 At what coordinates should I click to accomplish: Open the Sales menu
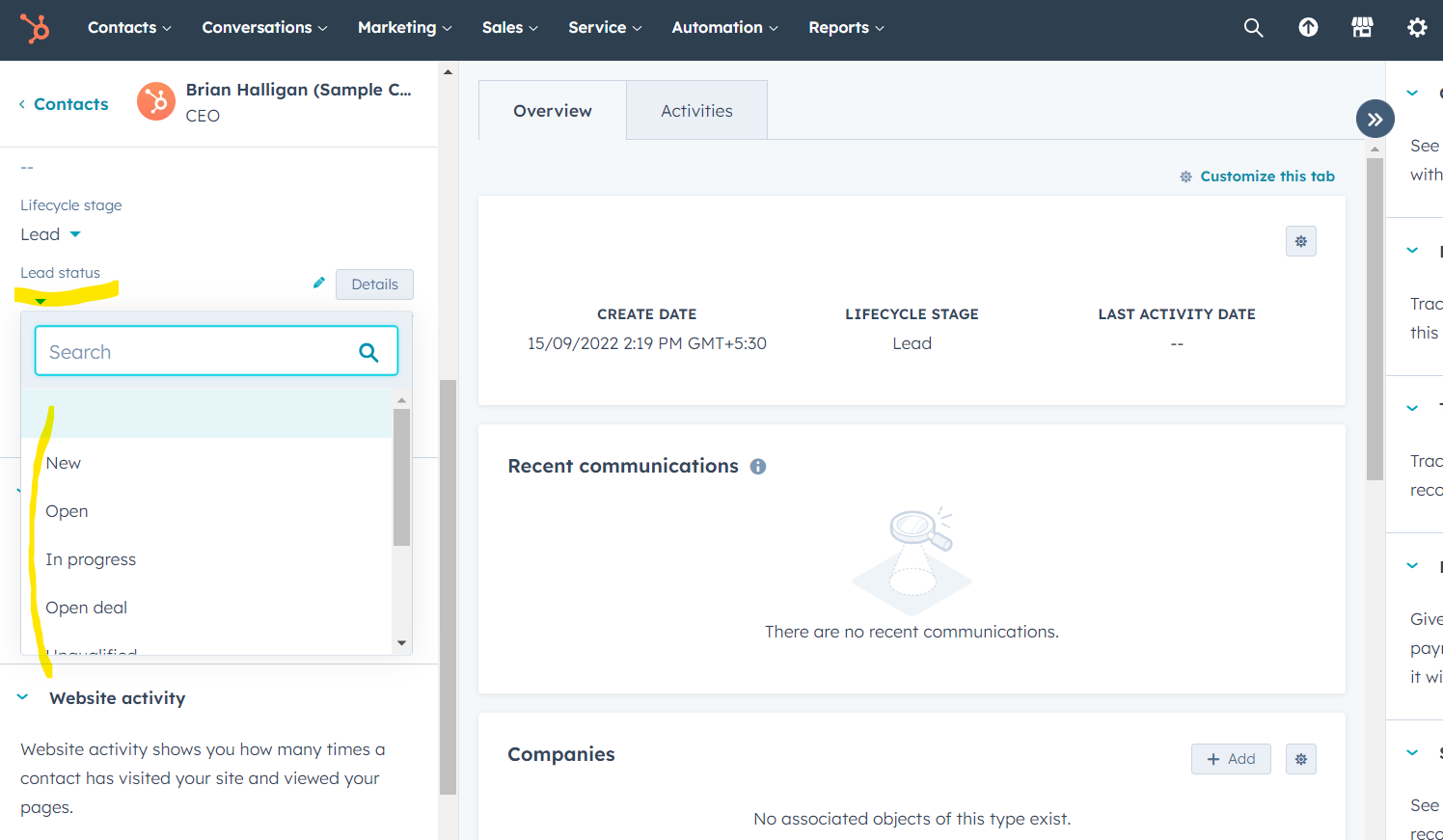click(x=510, y=28)
